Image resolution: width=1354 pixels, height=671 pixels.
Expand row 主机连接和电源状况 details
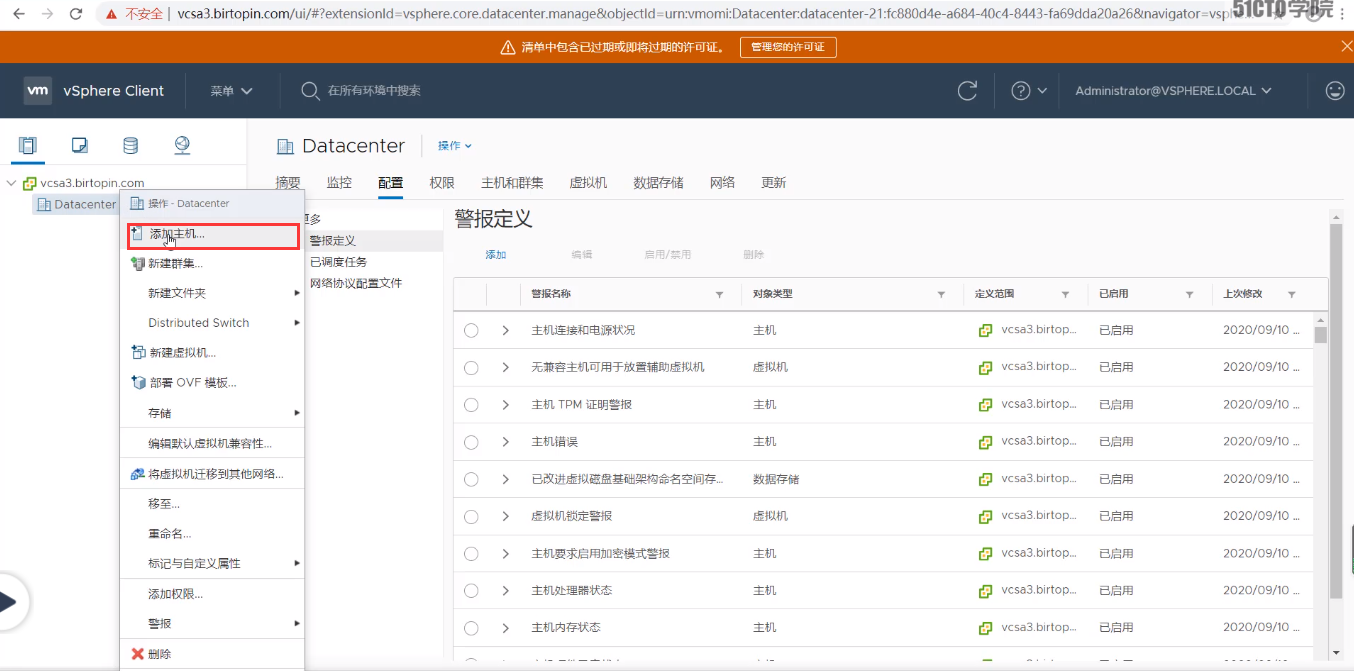coord(505,330)
